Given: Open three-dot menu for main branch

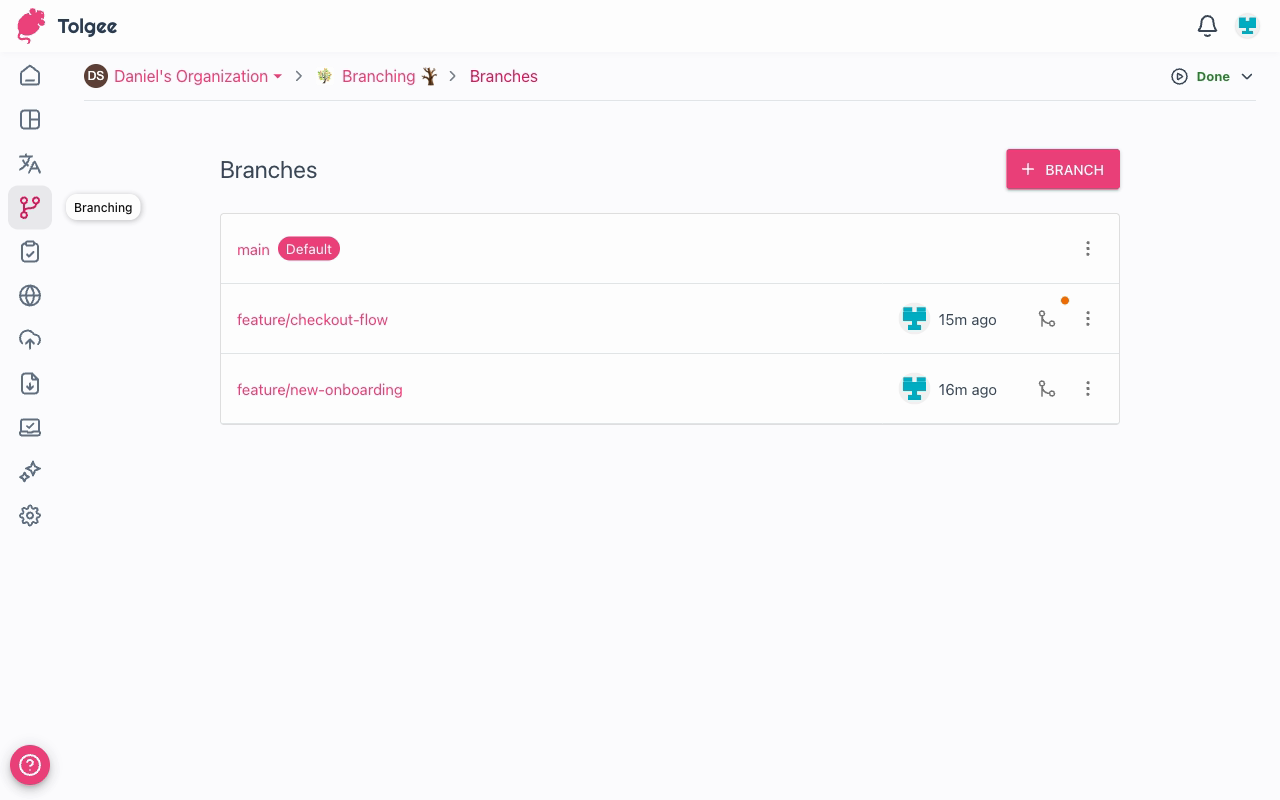Looking at the screenshot, I should tap(1088, 249).
